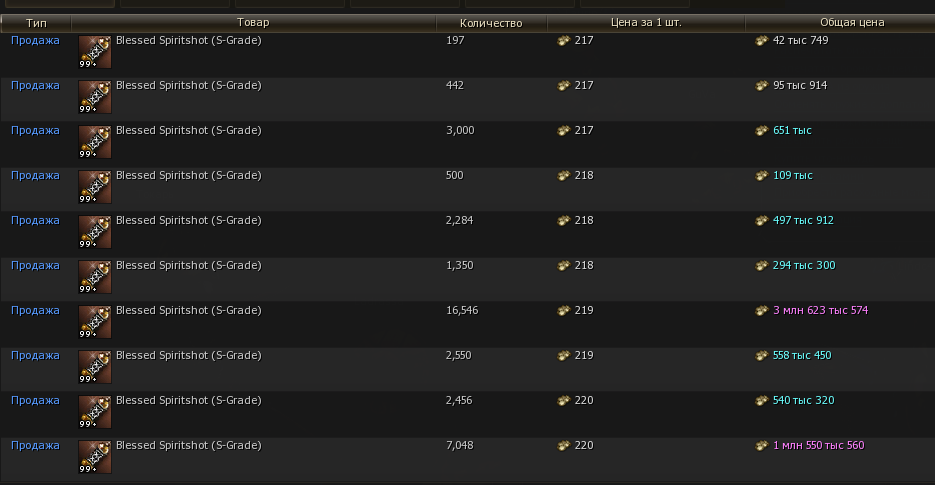Select the item icon in the 1,350 quantity row
The image size is (935, 485).
[x=95, y=277]
